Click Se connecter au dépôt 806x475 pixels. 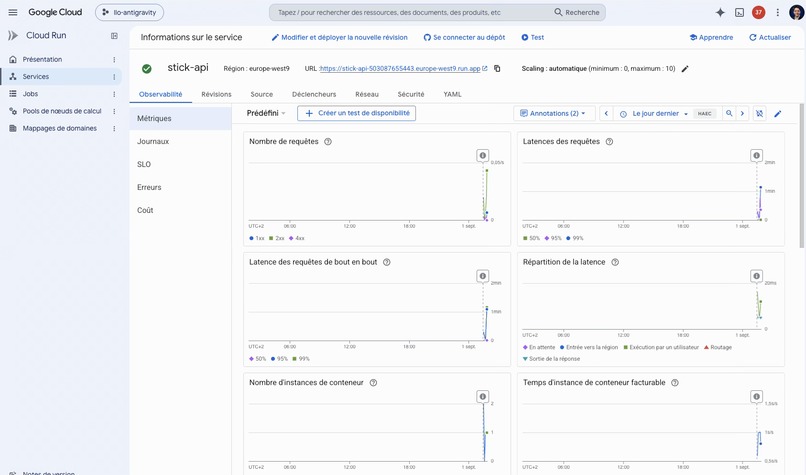point(464,38)
